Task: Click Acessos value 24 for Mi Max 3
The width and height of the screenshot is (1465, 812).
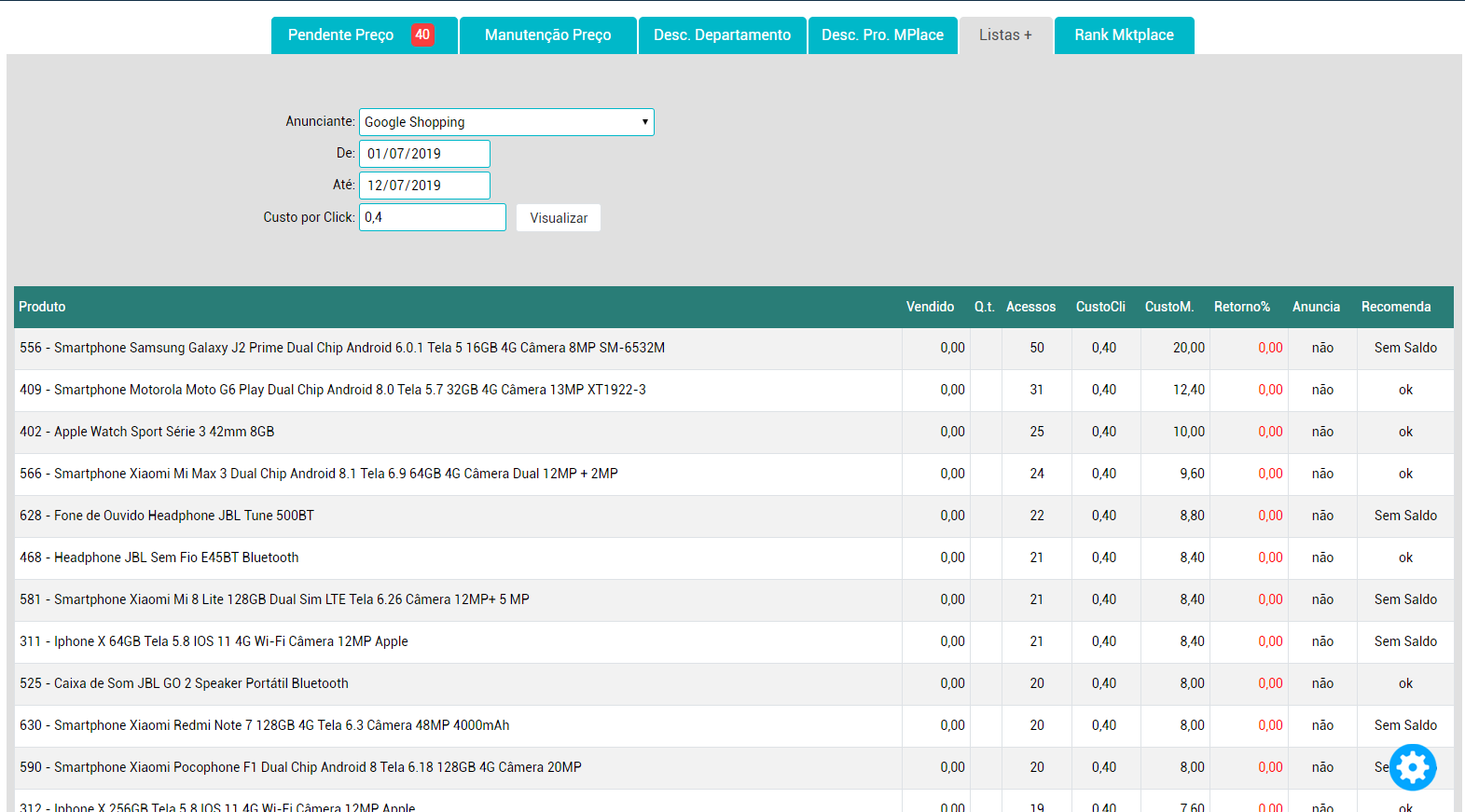Action: (1037, 474)
